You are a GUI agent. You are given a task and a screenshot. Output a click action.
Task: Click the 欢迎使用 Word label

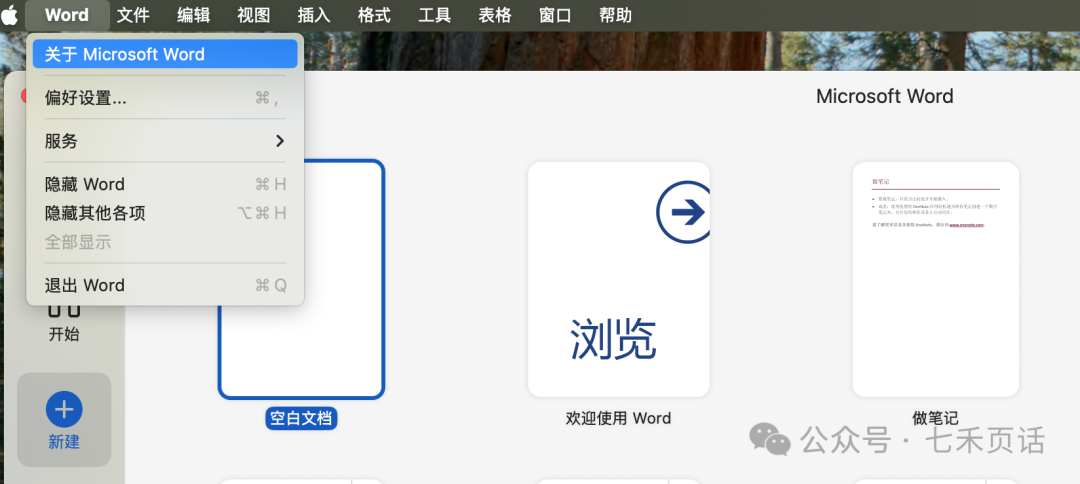click(619, 418)
